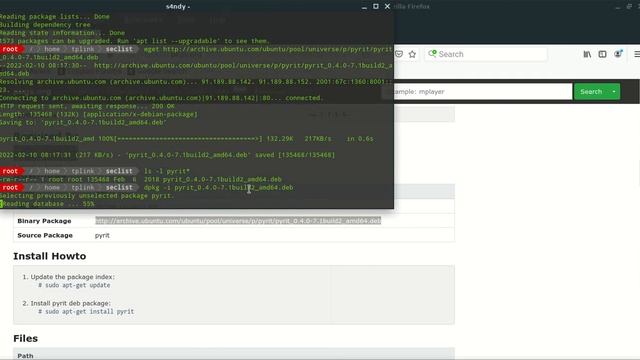The image size is (640, 360).
Task: Click the 'Source Package' row label
Action: (x=45, y=236)
